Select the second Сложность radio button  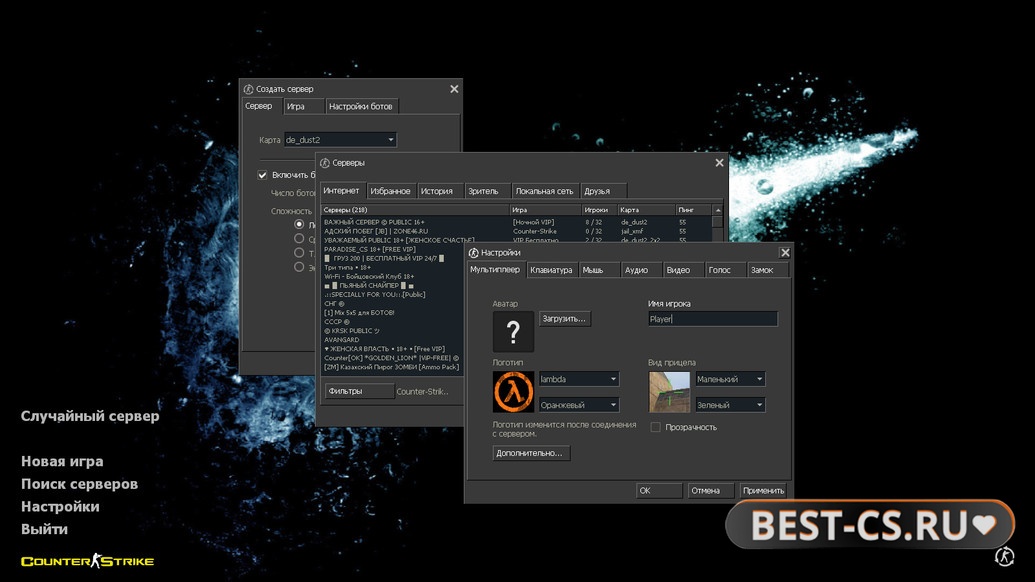point(299,238)
